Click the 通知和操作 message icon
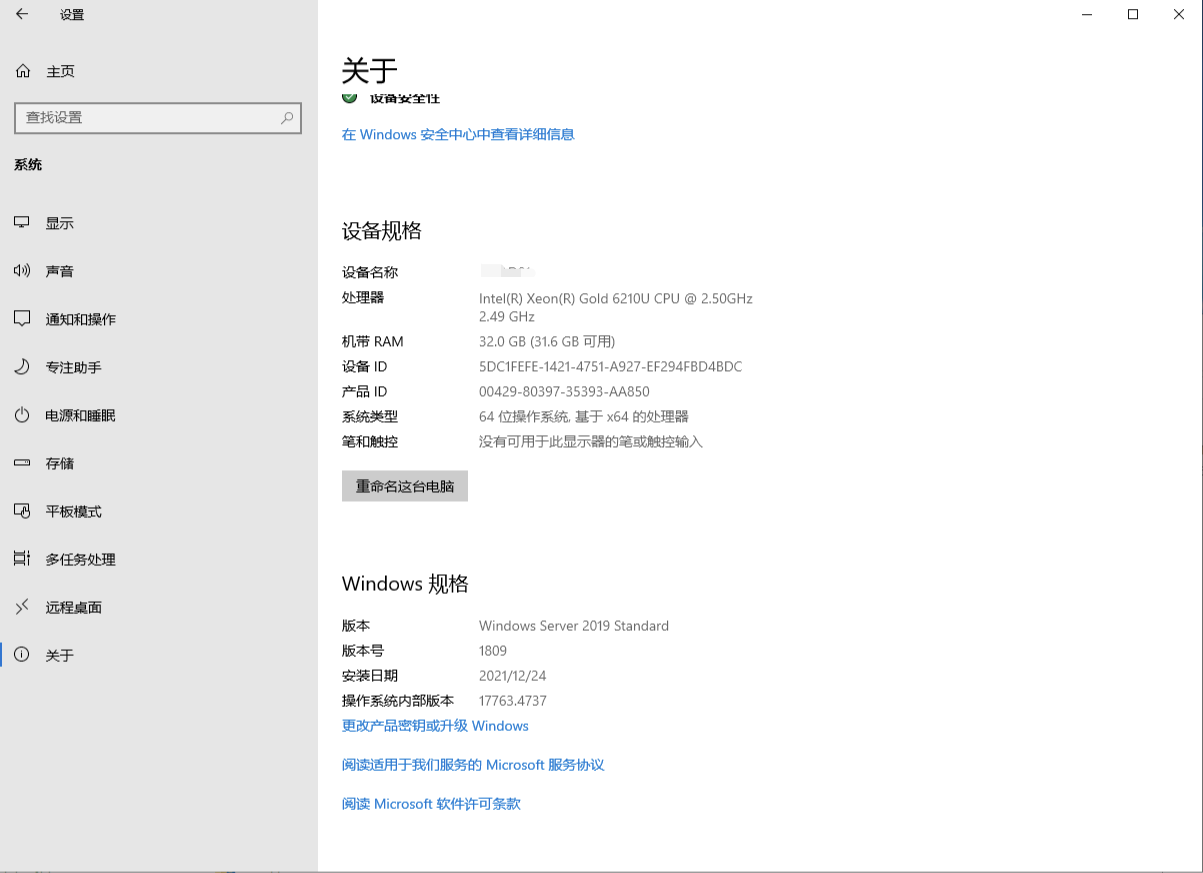This screenshot has height=873, width=1203. pyautogui.click(x=22, y=319)
